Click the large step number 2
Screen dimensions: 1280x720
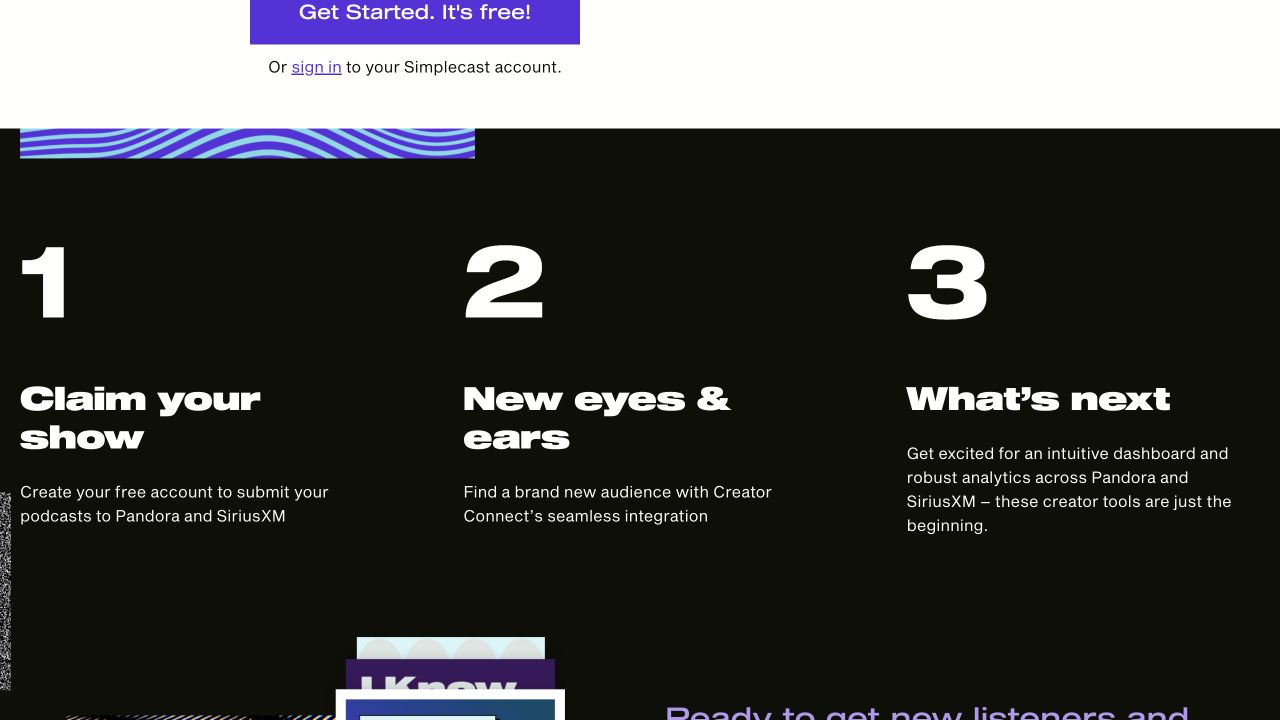pos(504,283)
